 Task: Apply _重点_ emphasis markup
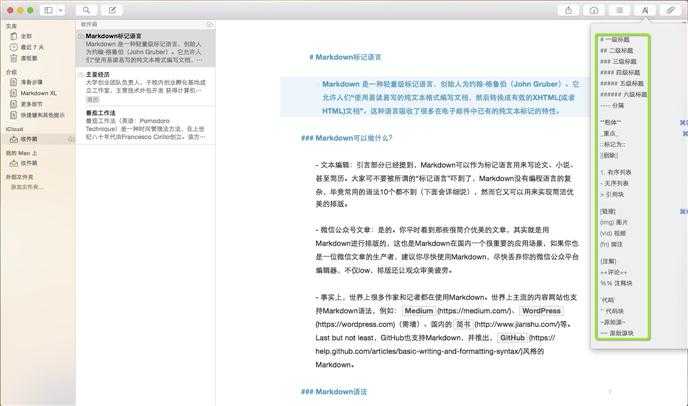click(609, 133)
